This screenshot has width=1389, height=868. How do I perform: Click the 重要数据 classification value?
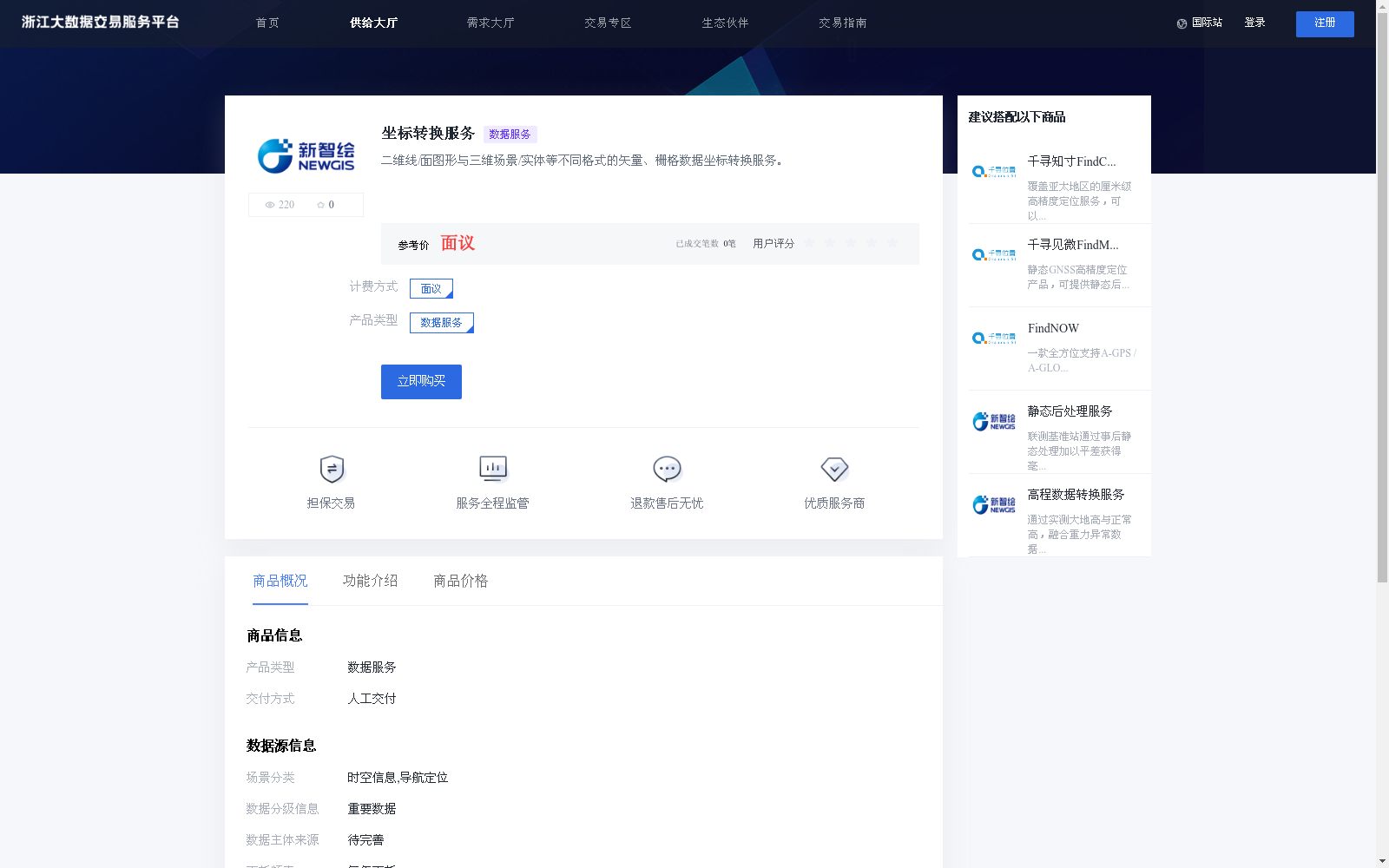point(372,809)
